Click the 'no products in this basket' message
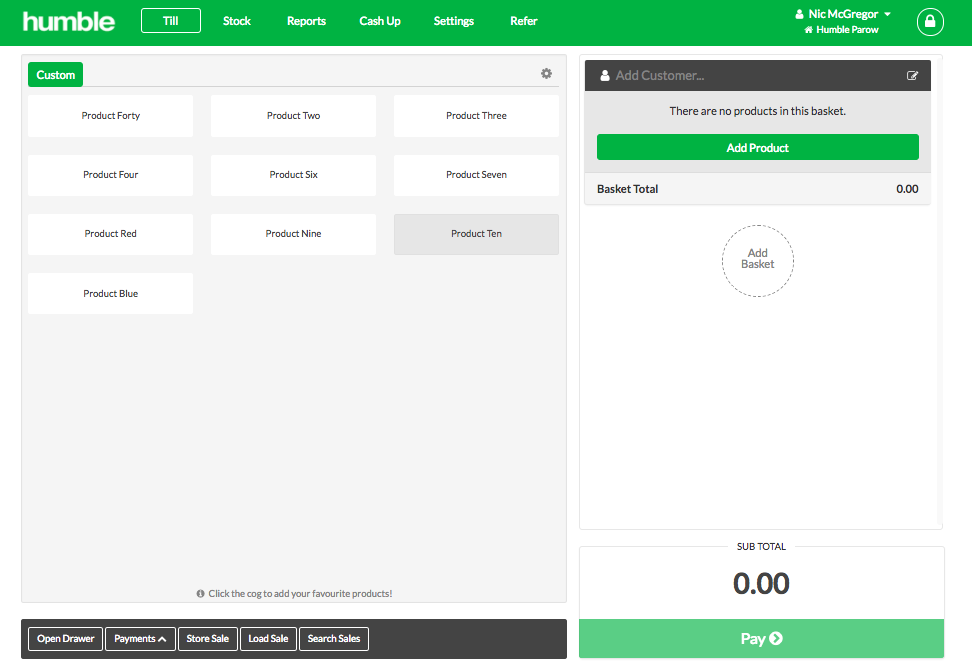Viewport: 972px width, 665px height. (x=758, y=112)
